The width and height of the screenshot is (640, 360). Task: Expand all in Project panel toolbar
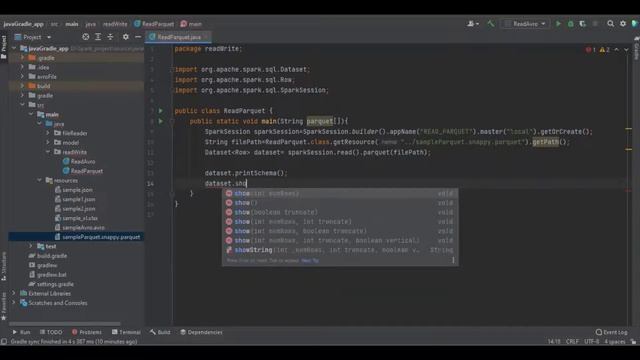point(98,37)
